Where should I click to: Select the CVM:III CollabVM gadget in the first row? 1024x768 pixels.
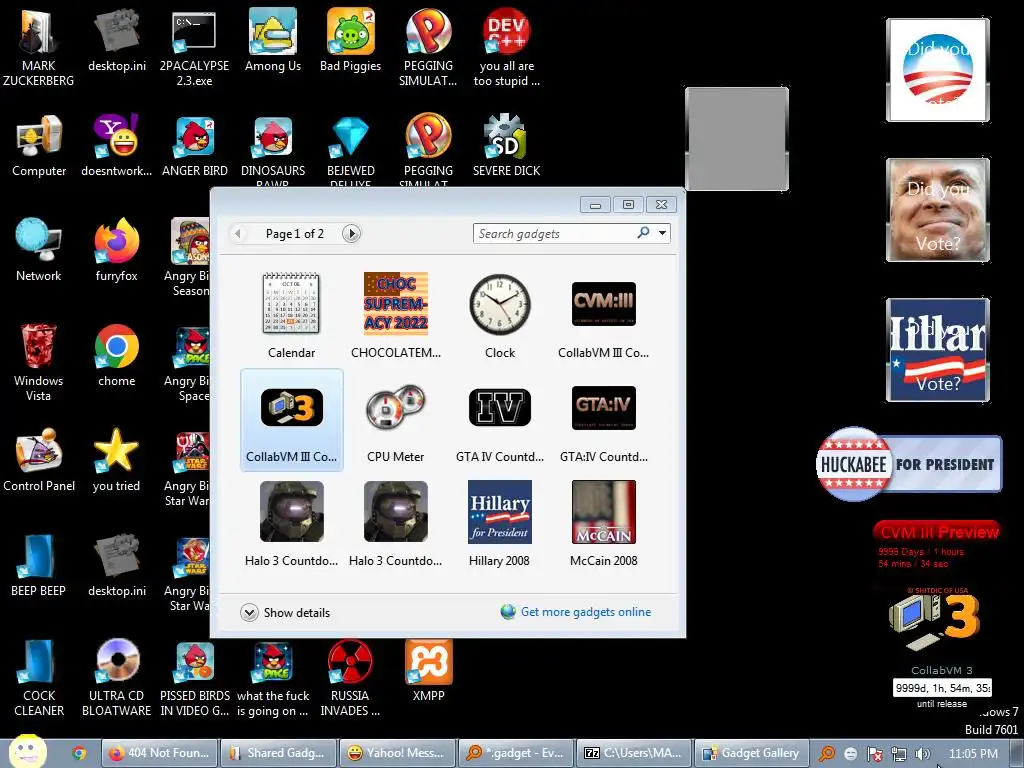pyautogui.click(x=603, y=315)
